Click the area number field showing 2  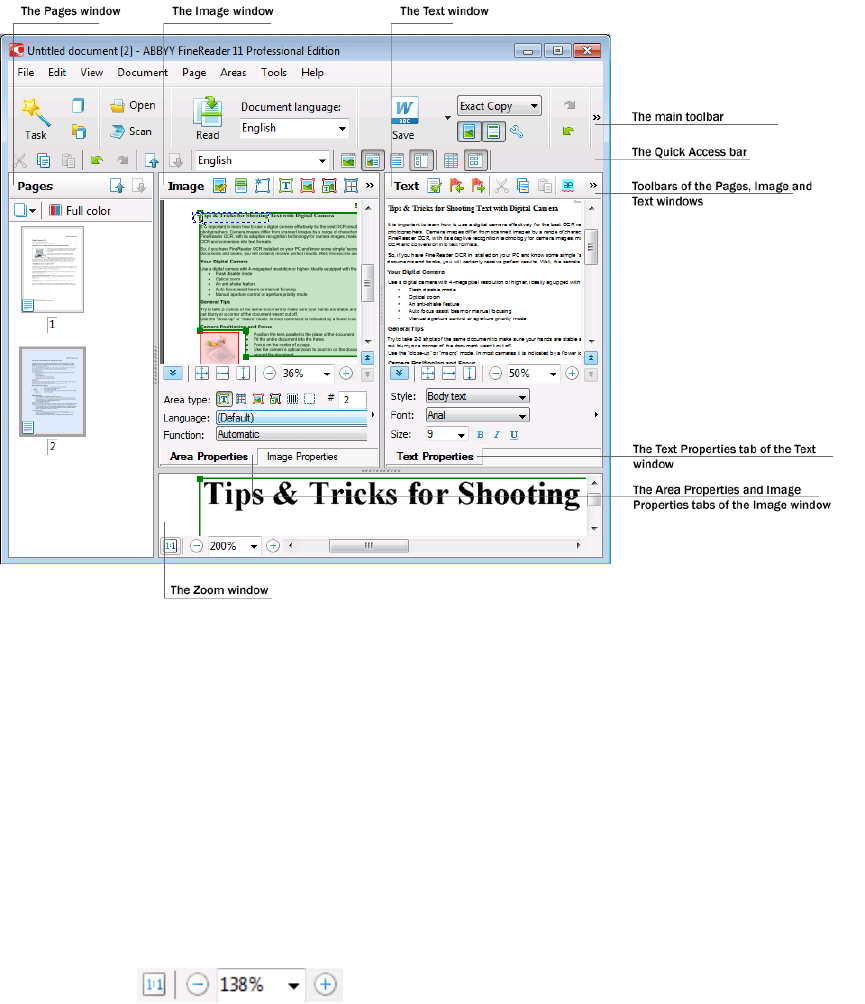click(353, 400)
